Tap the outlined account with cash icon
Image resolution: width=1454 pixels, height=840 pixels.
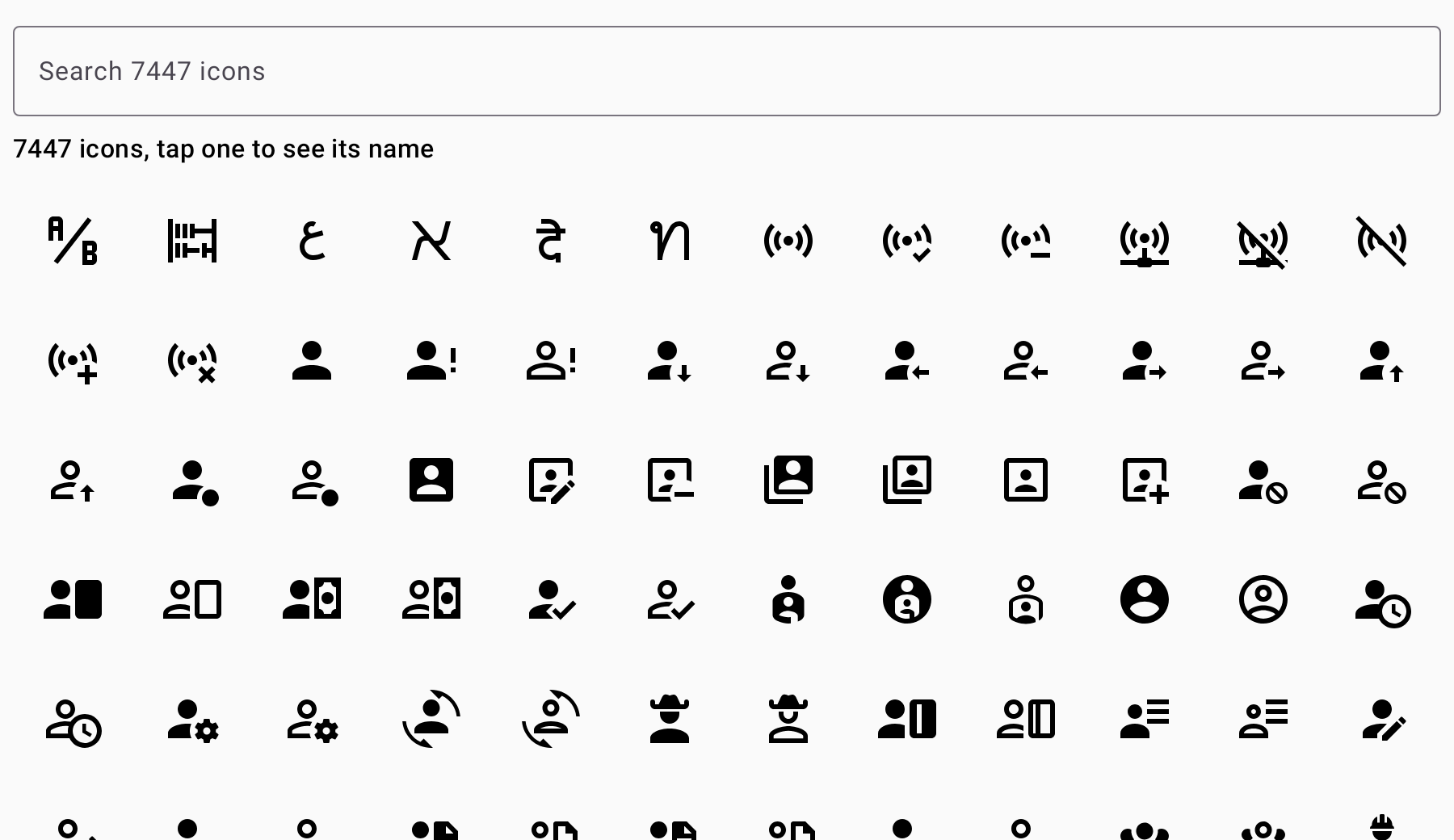tap(431, 599)
